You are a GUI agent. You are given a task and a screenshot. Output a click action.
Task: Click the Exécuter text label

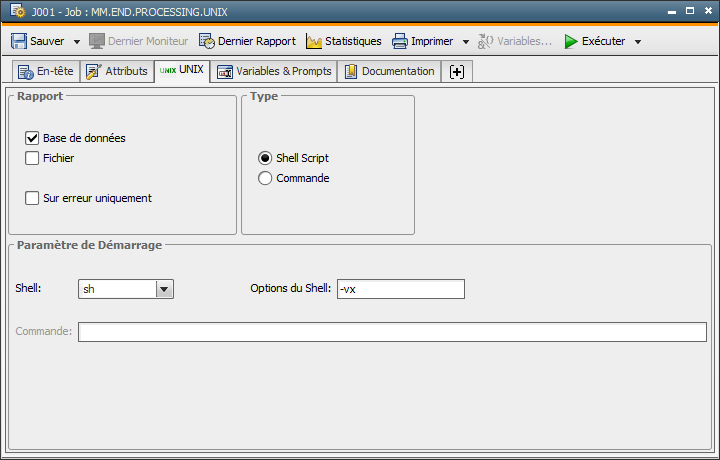[x=603, y=41]
